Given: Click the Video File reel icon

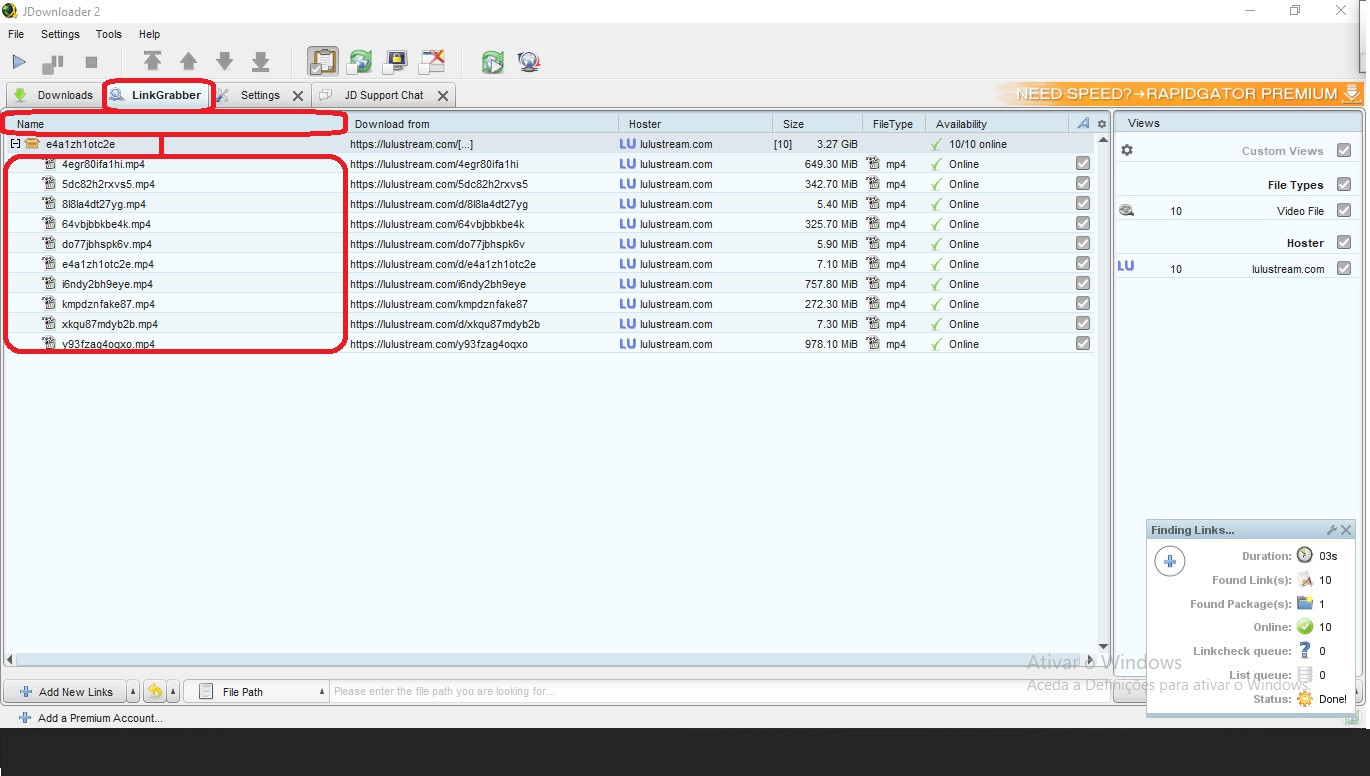Looking at the screenshot, I should 1126,211.
